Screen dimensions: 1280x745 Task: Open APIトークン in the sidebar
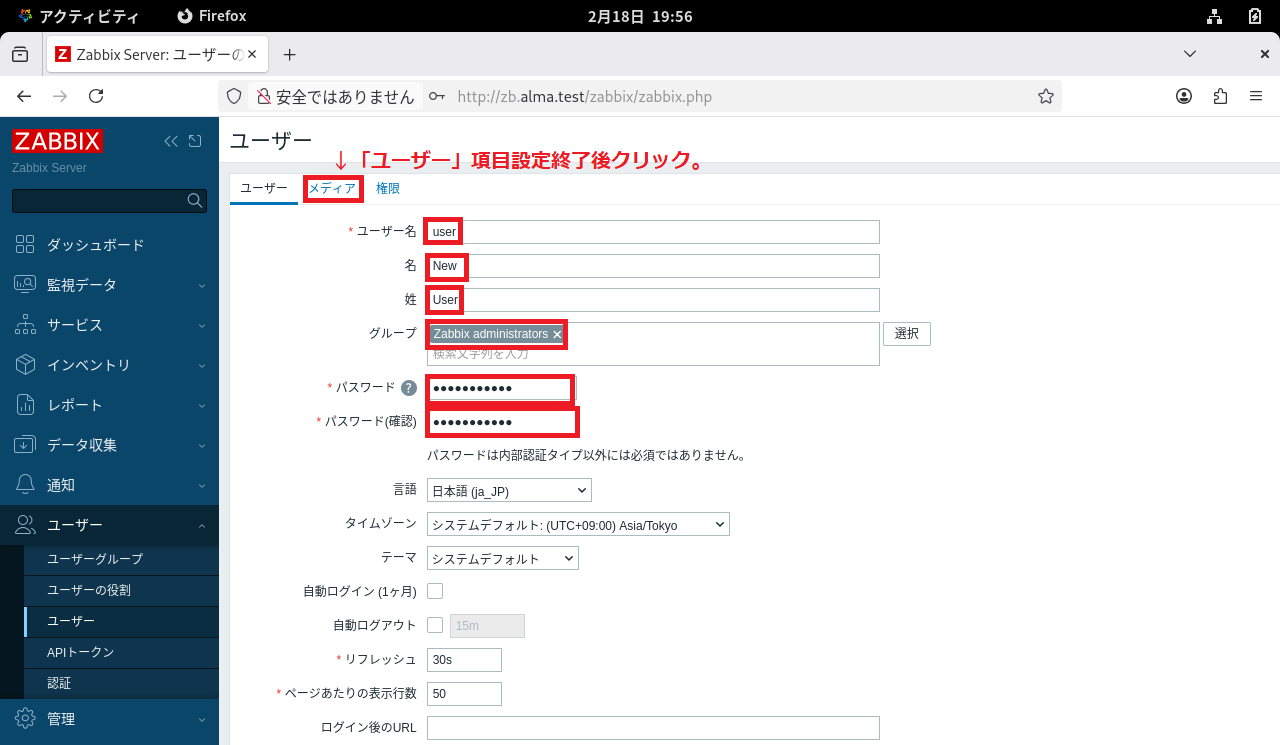[81, 652]
